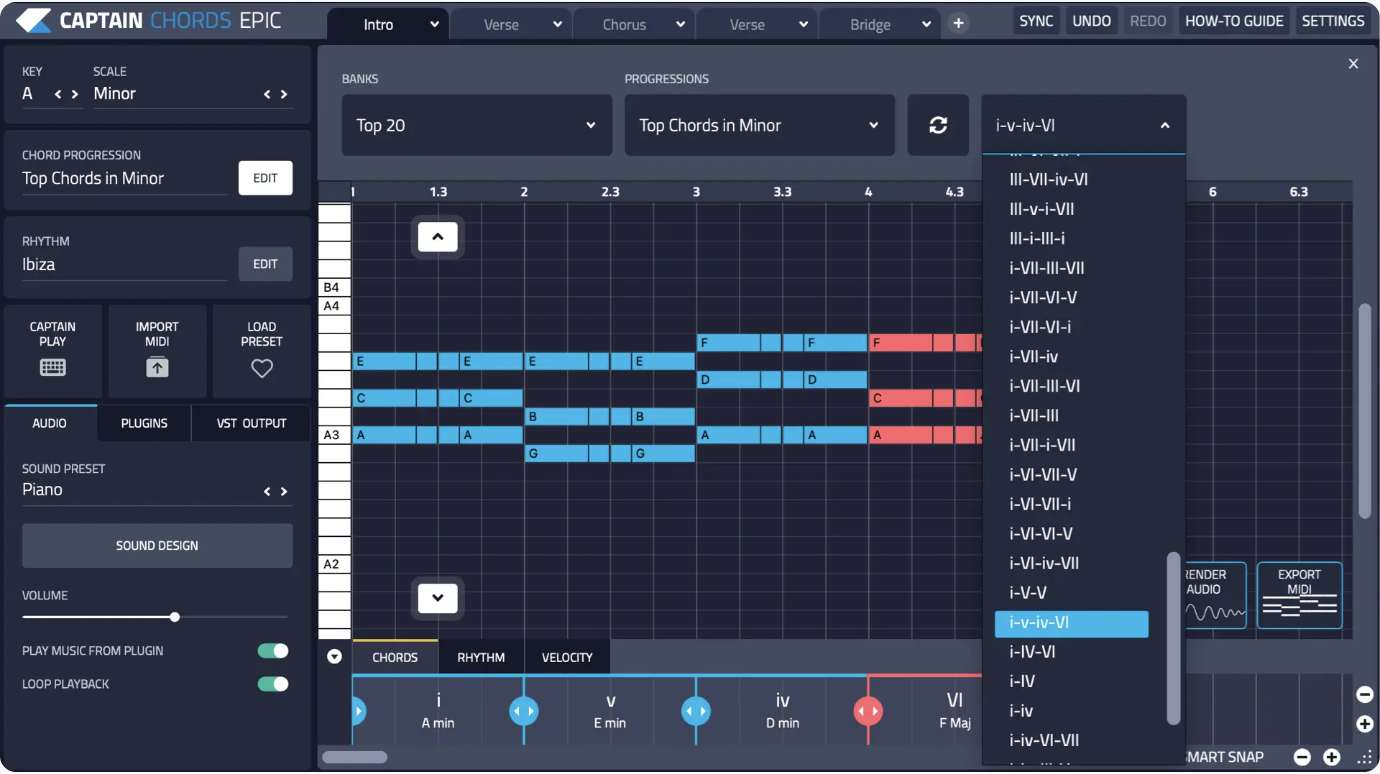Choose III-v-i-VII progression

1042,209
